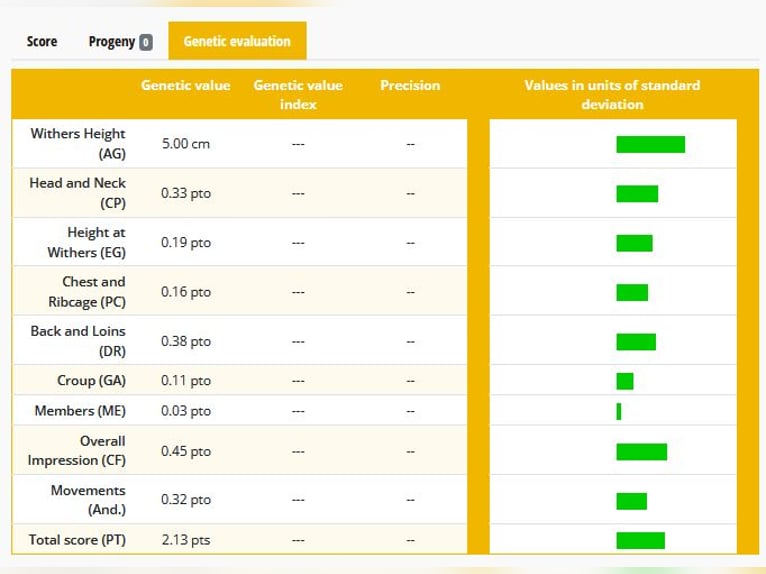
Task: Click the small Members (ME) green bar
Action: [619, 411]
